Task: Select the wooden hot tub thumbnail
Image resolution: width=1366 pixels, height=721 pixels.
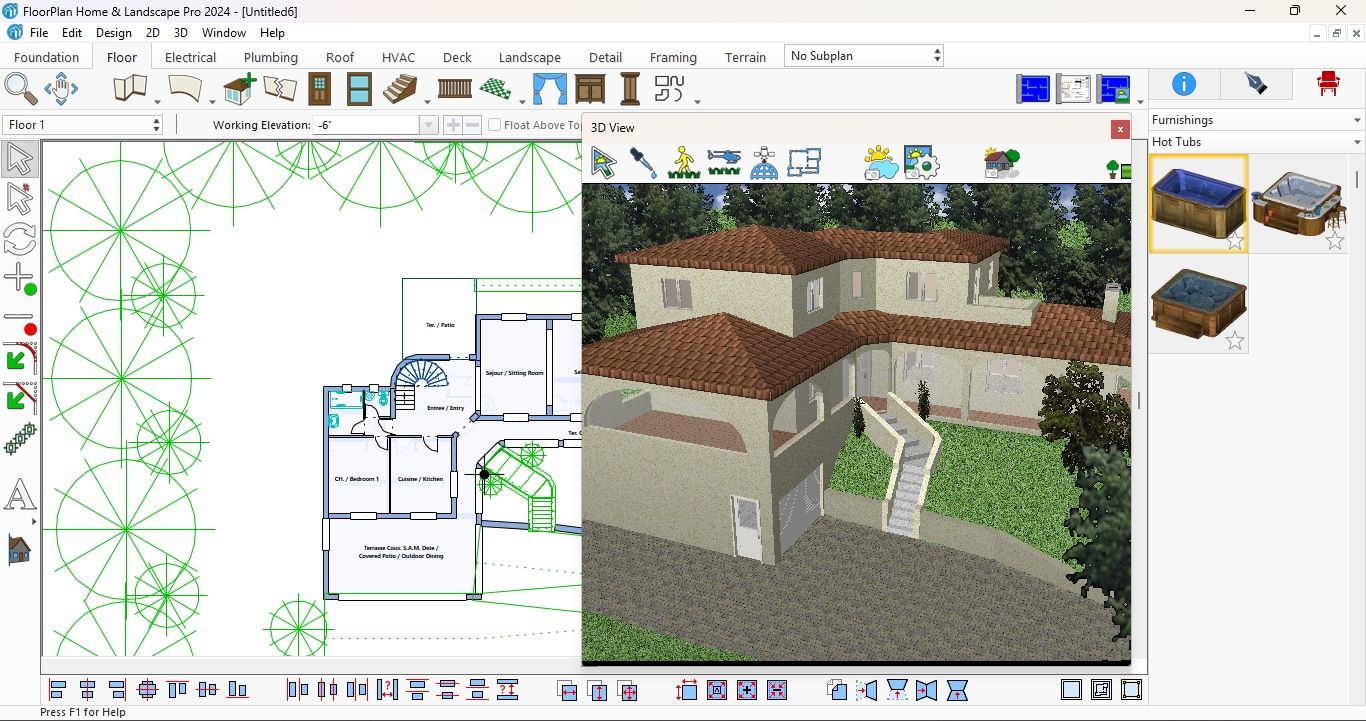Action: pyautogui.click(x=1299, y=203)
